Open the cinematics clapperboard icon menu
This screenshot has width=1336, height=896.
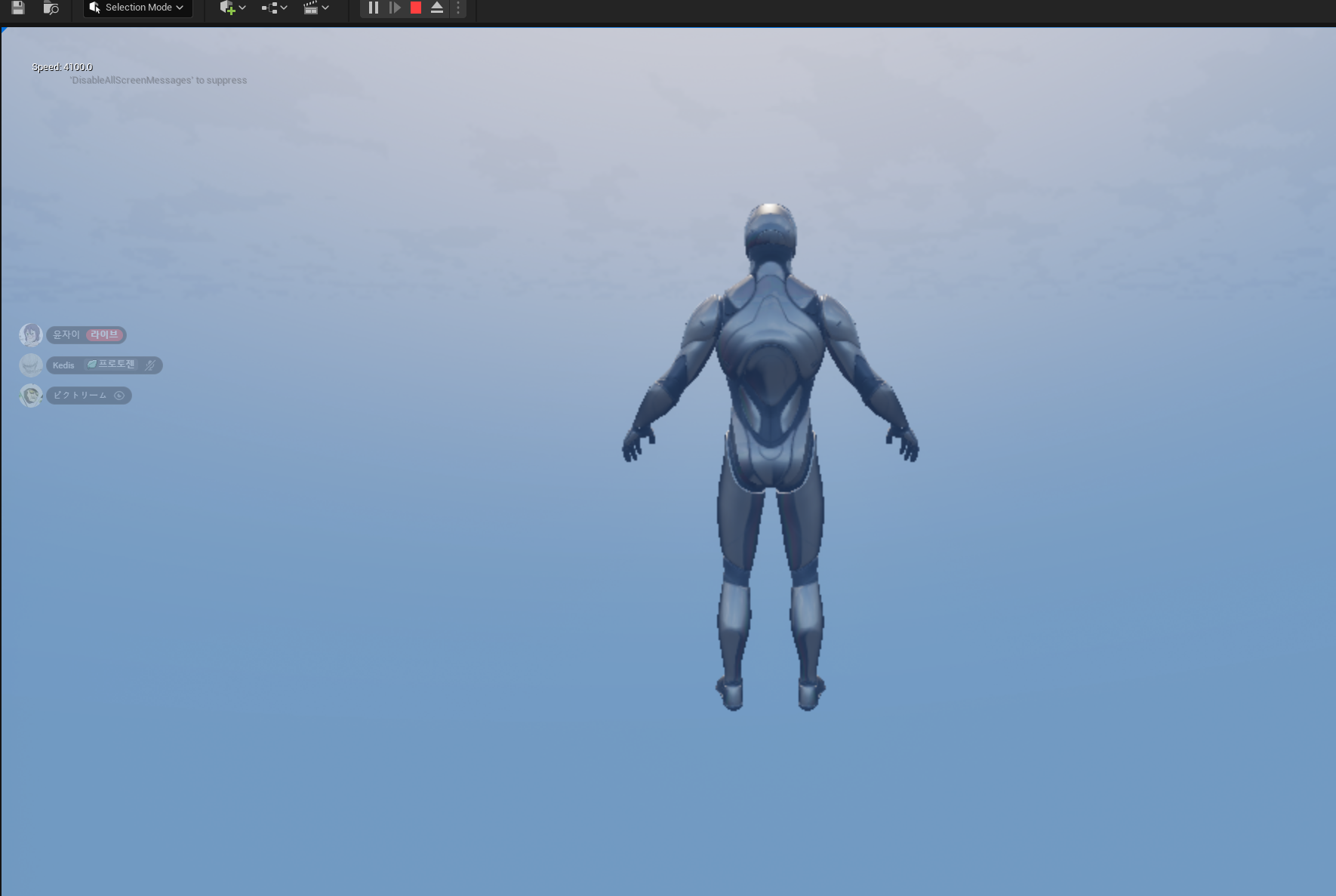click(310, 8)
